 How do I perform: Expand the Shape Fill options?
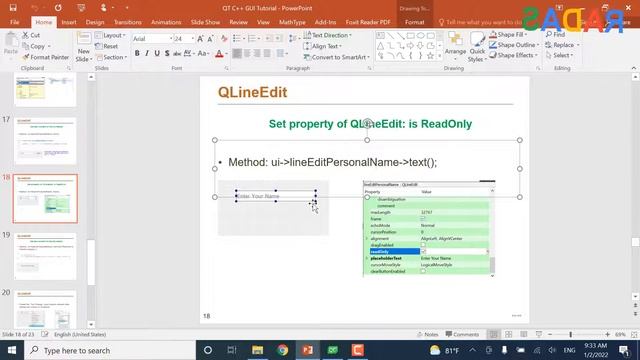click(x=508, y=35)
